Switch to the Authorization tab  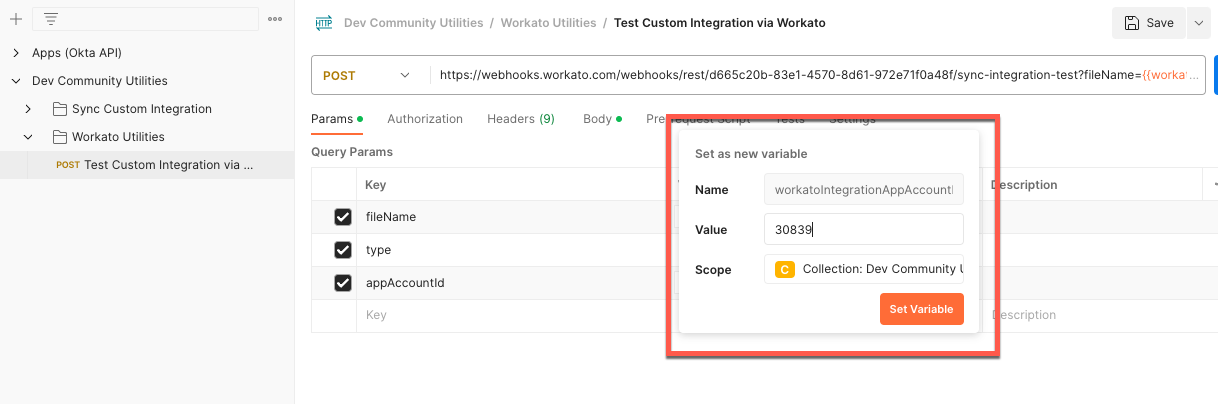[425, 119]
